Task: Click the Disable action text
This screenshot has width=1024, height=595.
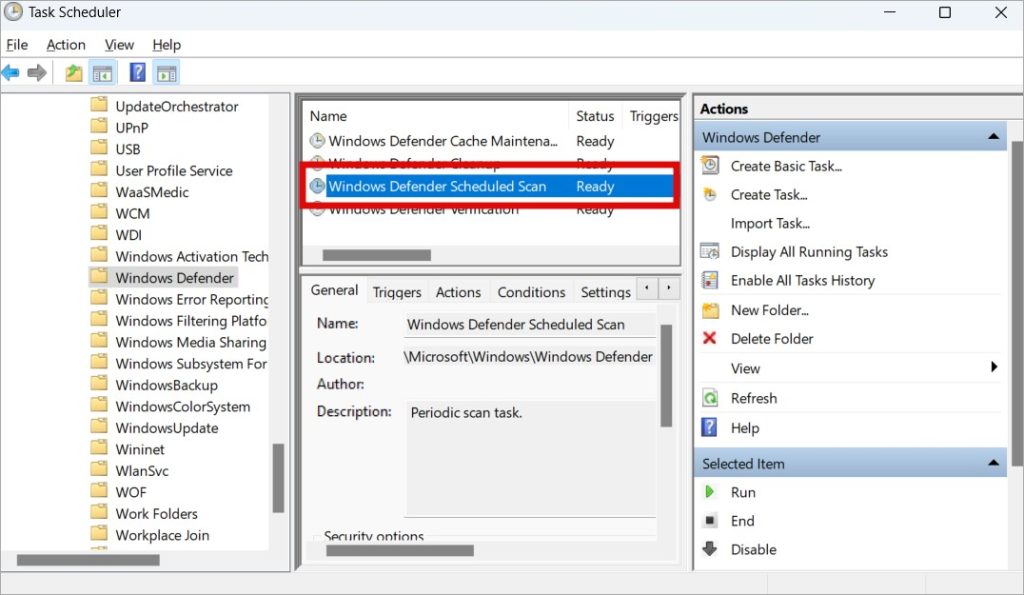Action: click(753, 549)
